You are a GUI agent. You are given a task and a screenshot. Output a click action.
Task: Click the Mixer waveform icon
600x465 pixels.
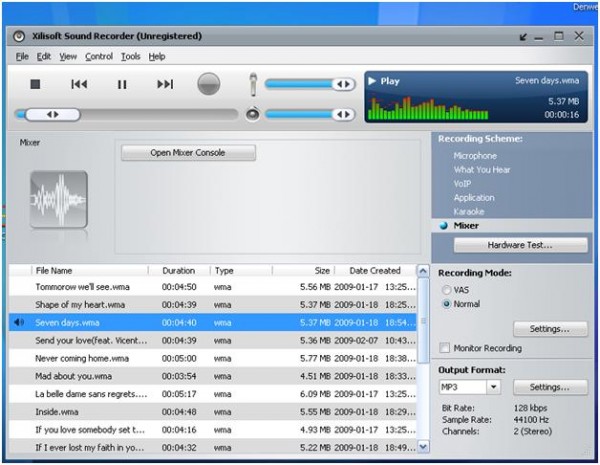pyautogui.click(x=59, y=199)
